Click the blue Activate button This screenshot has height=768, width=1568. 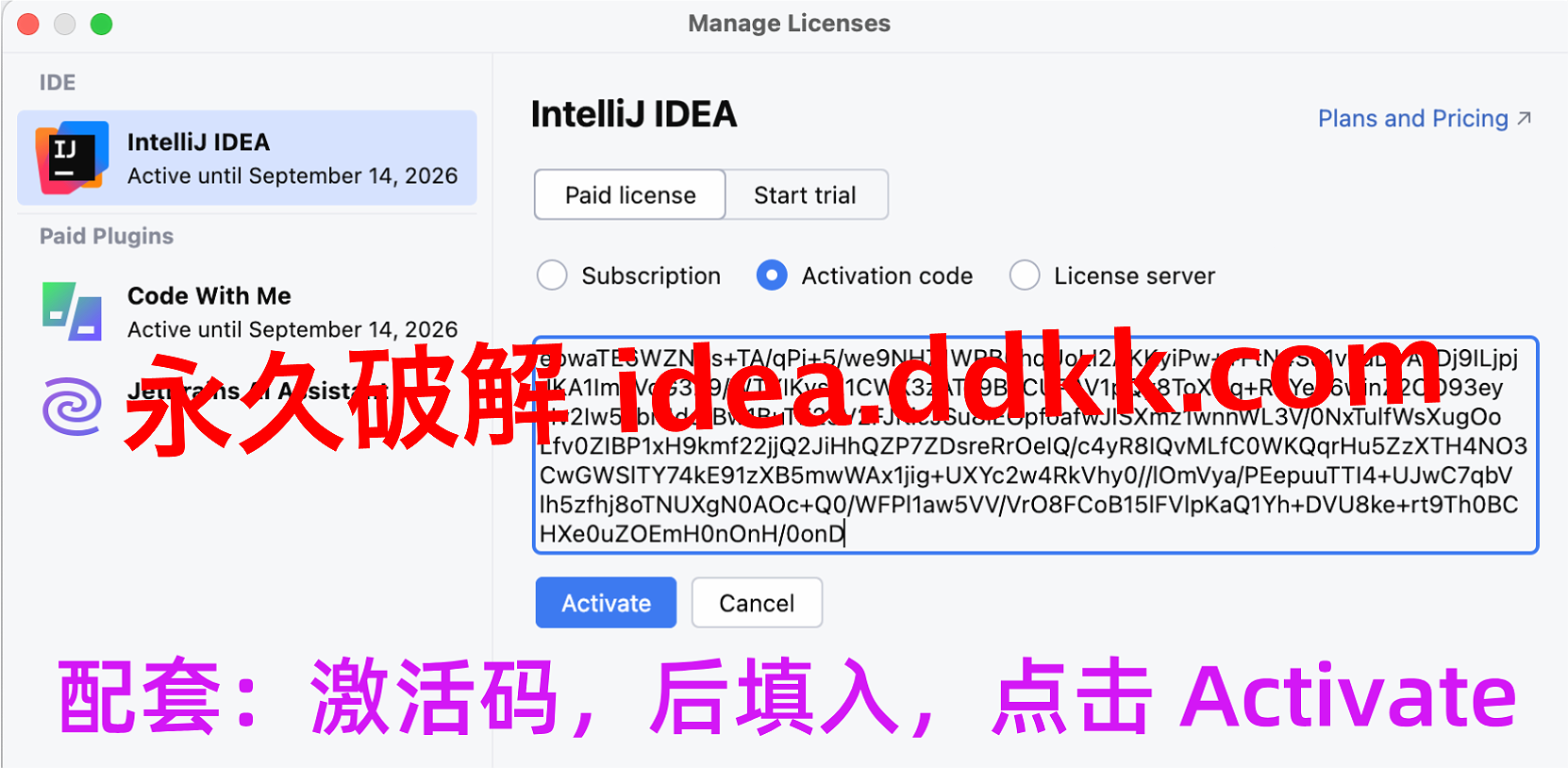click(x=606, y=603)
